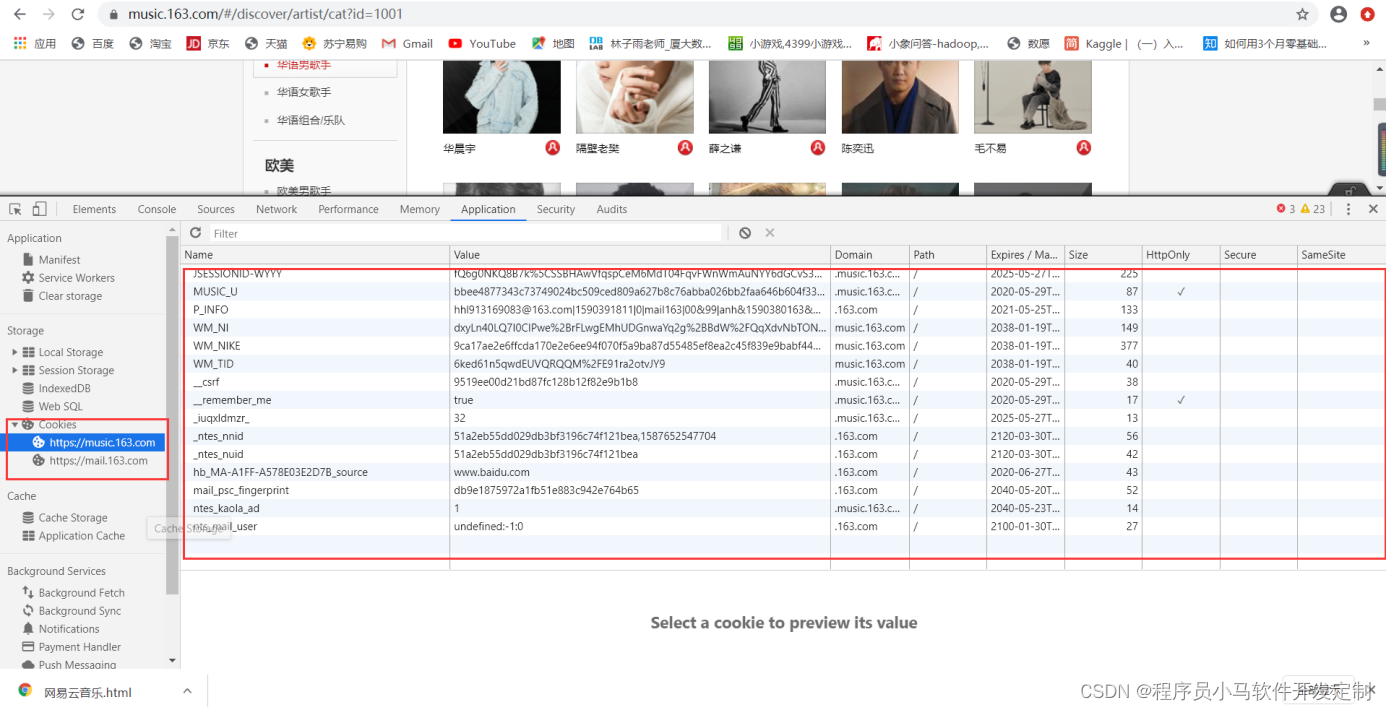
Task: Switch to the Performance tab
Action: point(348,209)
